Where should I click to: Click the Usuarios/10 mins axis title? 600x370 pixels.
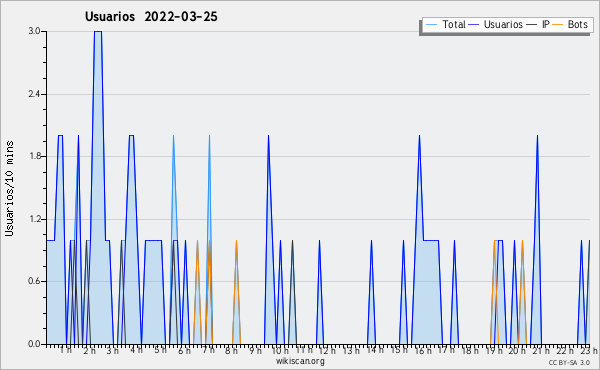click(x=9, y=188)
